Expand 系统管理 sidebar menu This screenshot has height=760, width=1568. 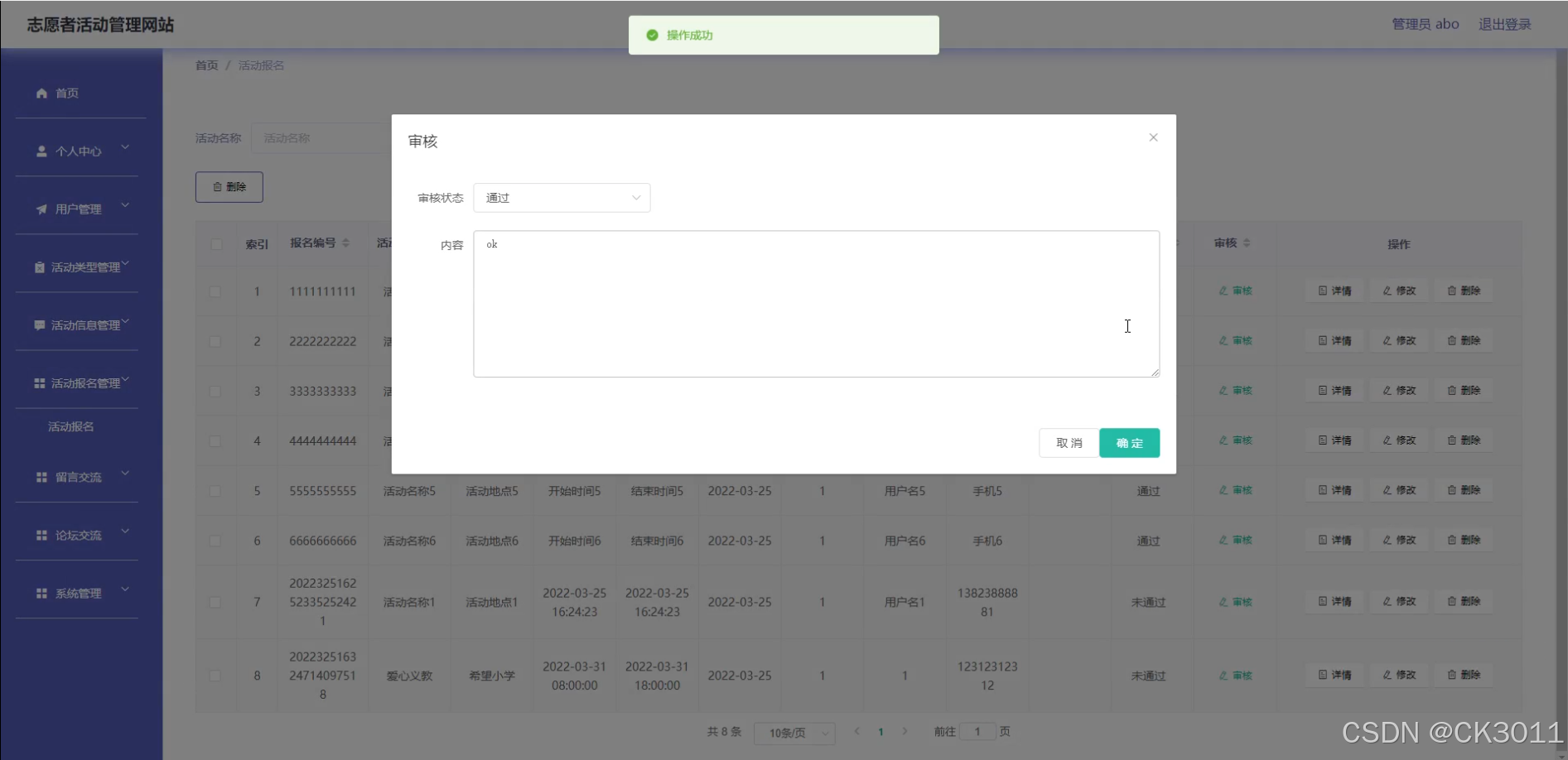80,594
